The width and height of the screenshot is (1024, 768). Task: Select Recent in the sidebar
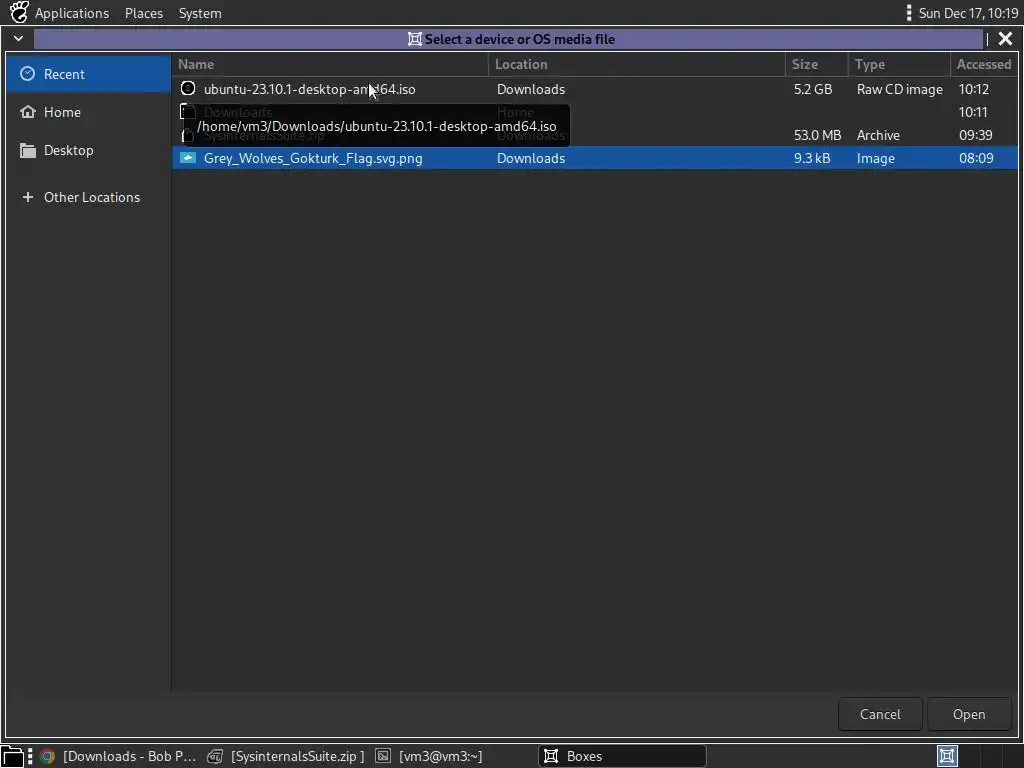pyautogui.click(x=88, y=74)
